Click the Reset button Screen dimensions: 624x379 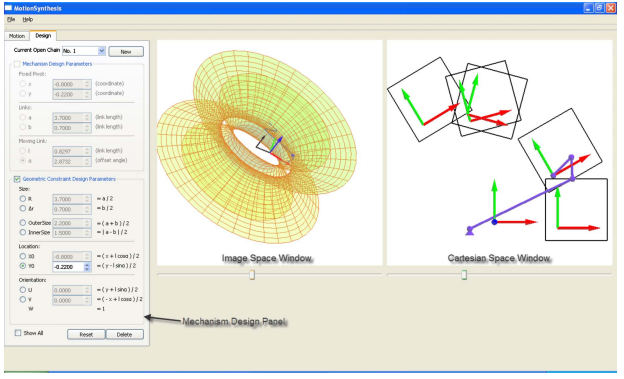pos(86,334)
